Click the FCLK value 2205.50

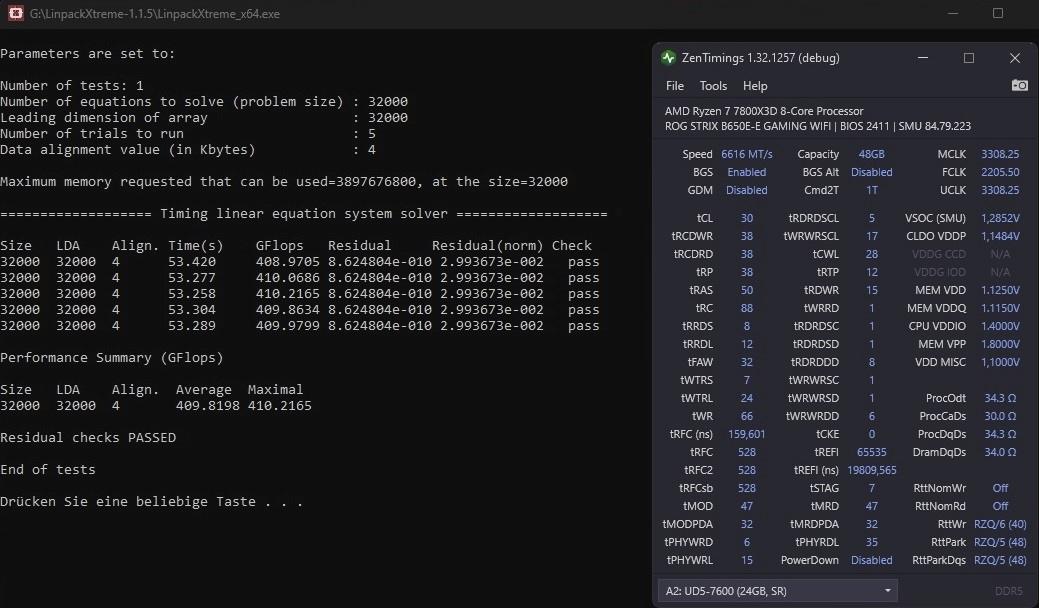1000,172
